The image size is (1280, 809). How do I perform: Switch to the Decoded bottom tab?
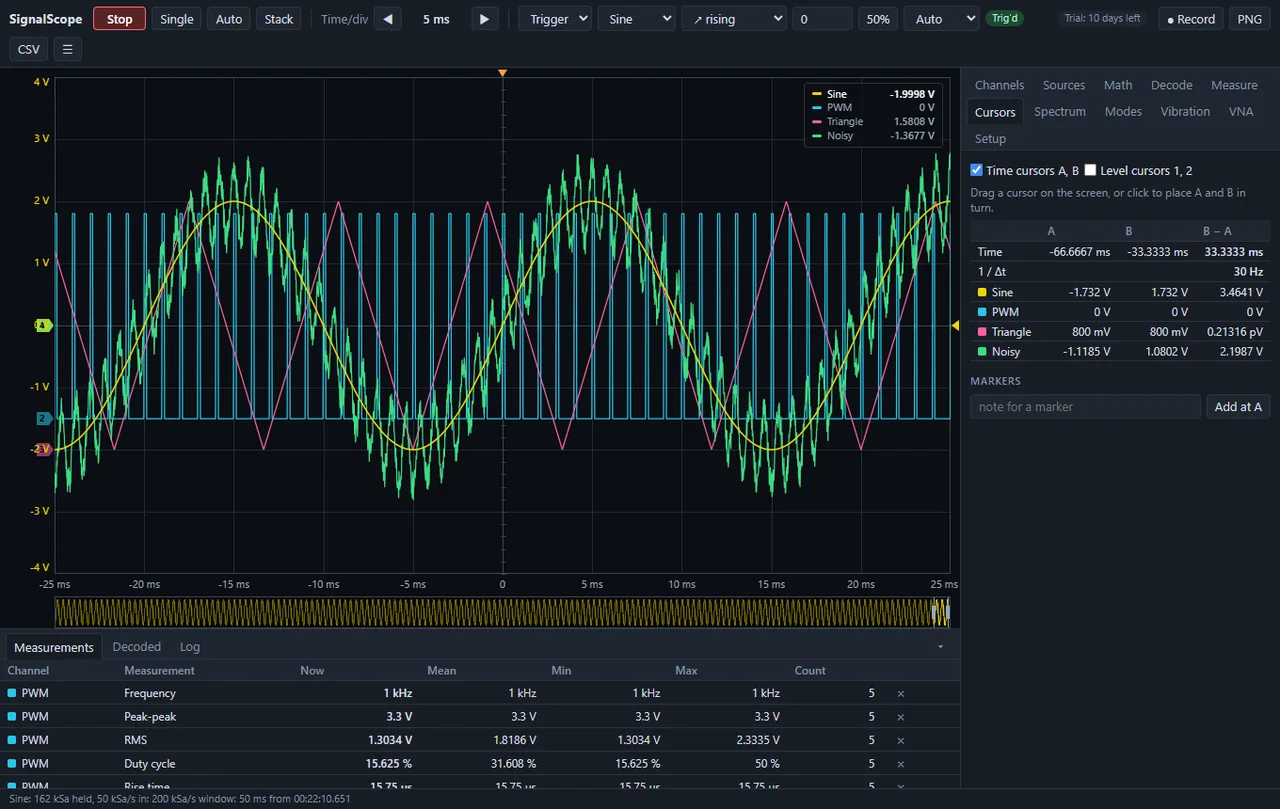click(x=137, y=647)
